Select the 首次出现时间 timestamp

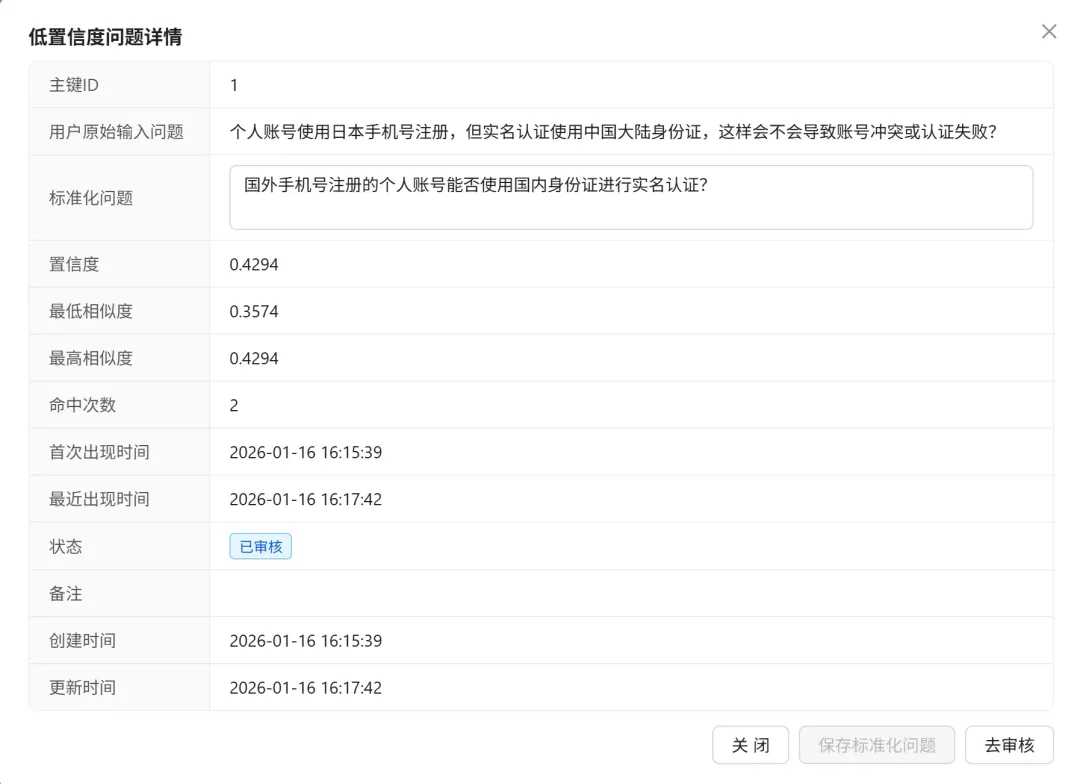[x=306, y=452]
